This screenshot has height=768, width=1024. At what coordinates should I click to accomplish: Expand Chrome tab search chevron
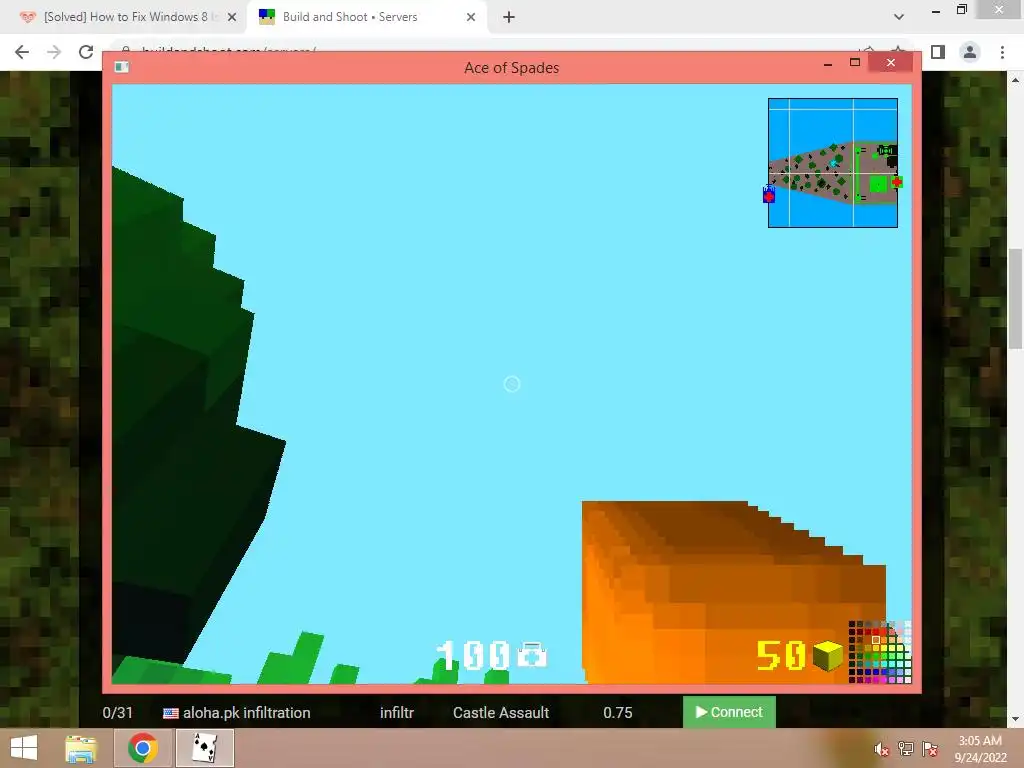point(899,17)
